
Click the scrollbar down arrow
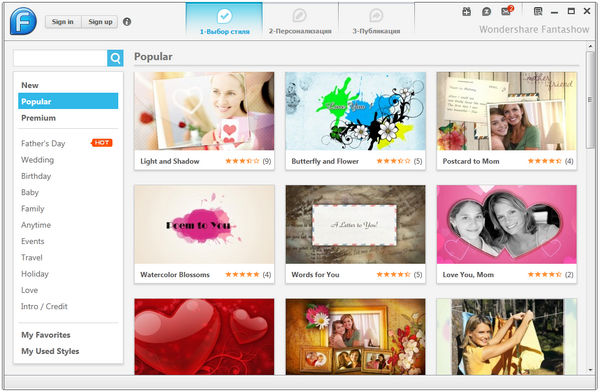click(590, 370)
